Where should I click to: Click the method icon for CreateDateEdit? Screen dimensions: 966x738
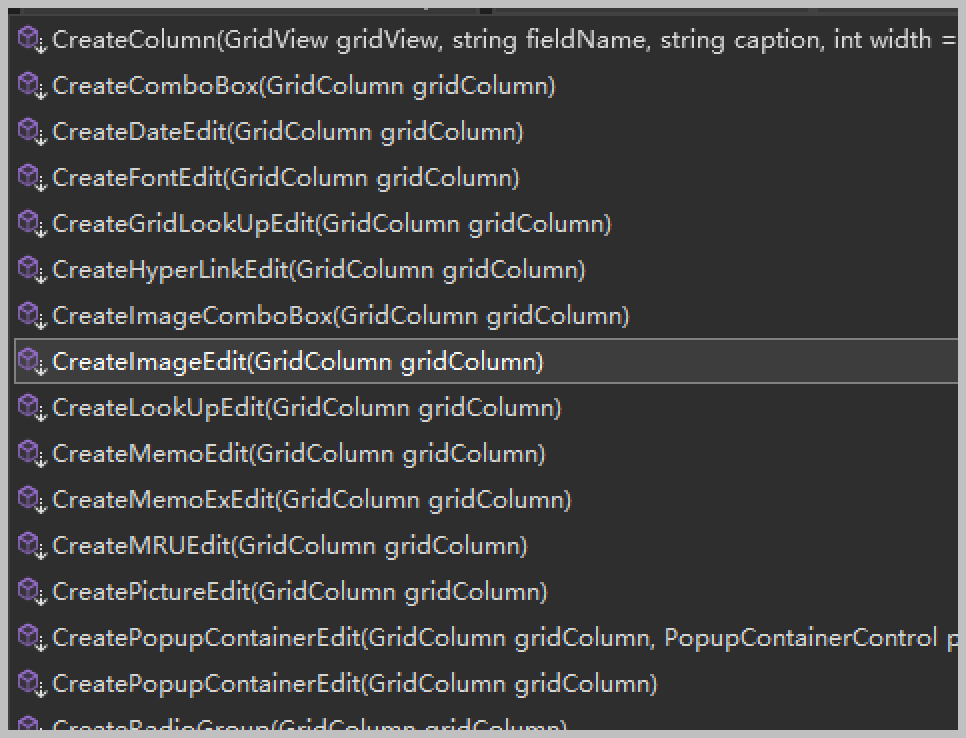31,132
